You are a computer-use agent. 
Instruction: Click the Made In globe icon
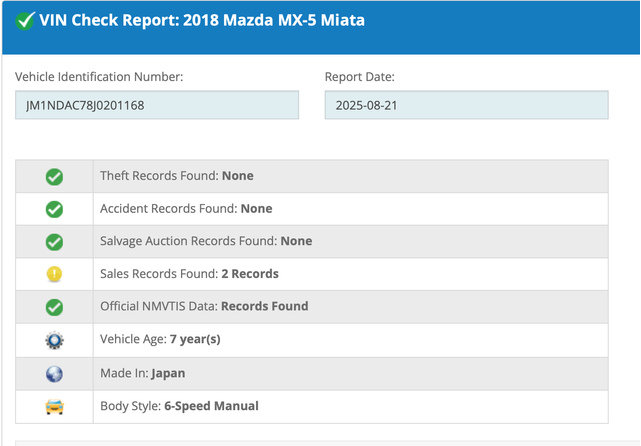55,373
